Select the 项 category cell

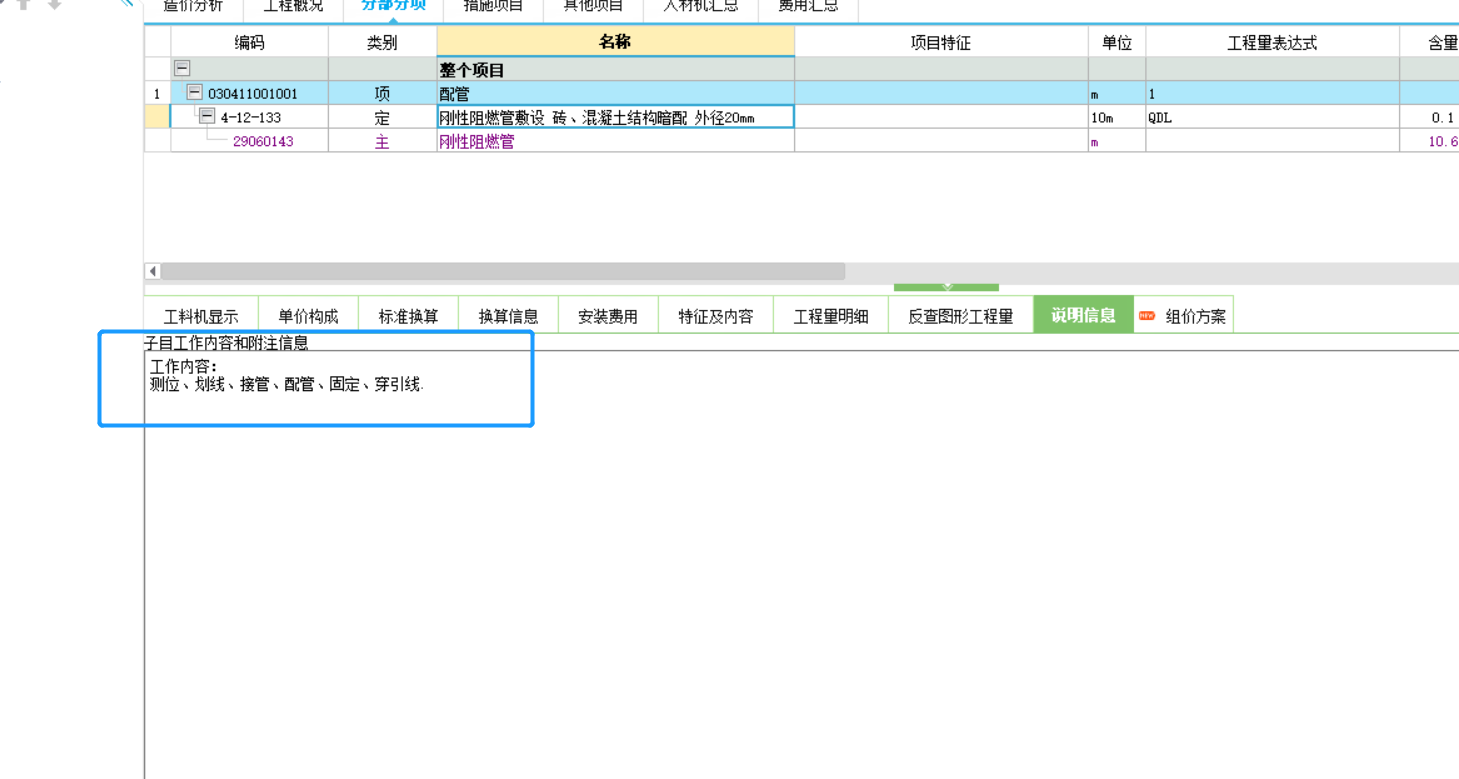(382, 94)
